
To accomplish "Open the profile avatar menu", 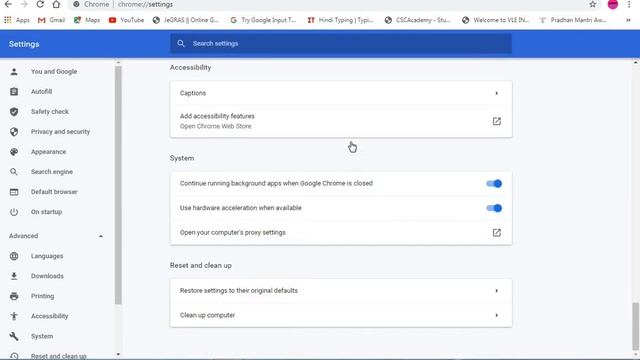I will tap(613, 4).
